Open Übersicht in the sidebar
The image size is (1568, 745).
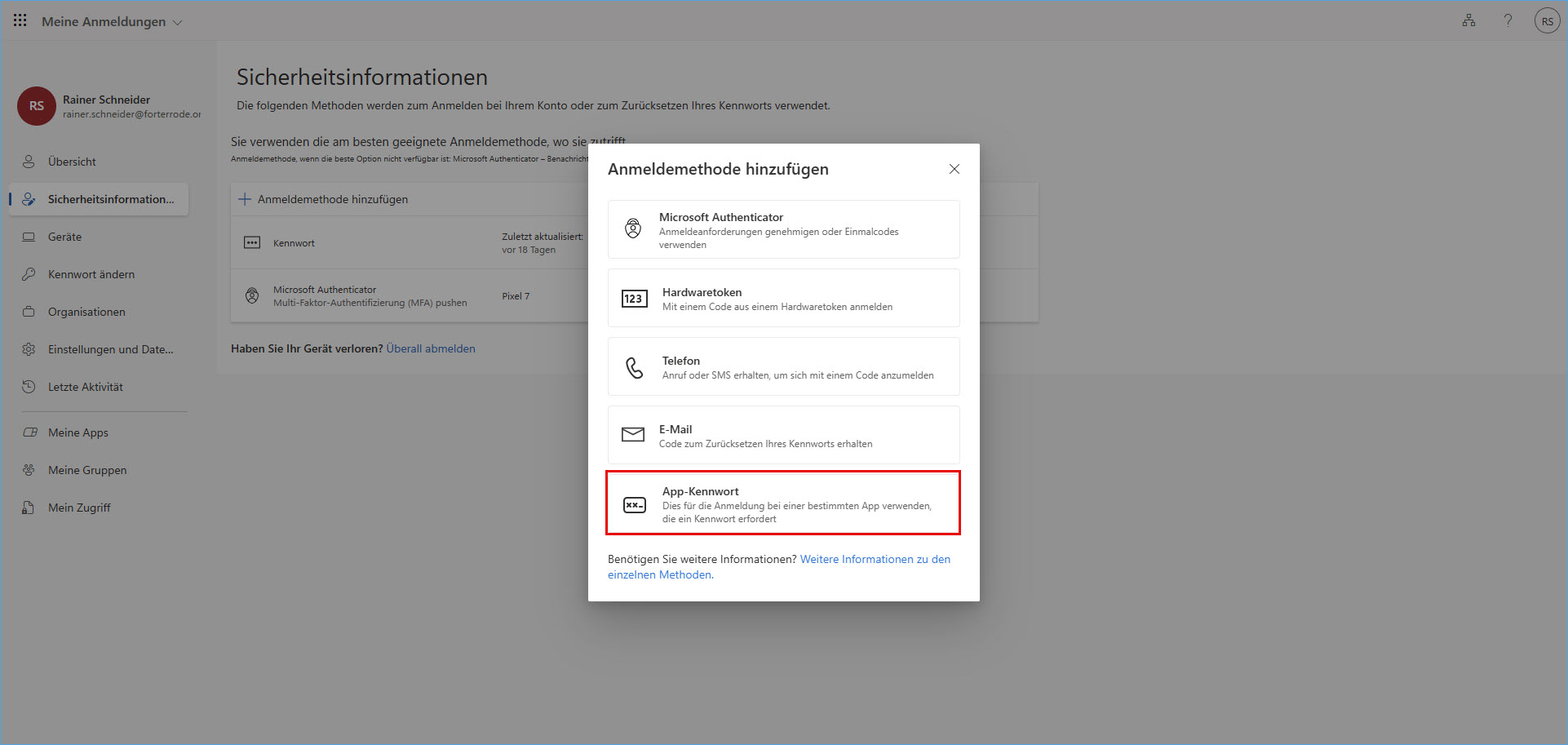pyautogui.click(x=99, y=162)
